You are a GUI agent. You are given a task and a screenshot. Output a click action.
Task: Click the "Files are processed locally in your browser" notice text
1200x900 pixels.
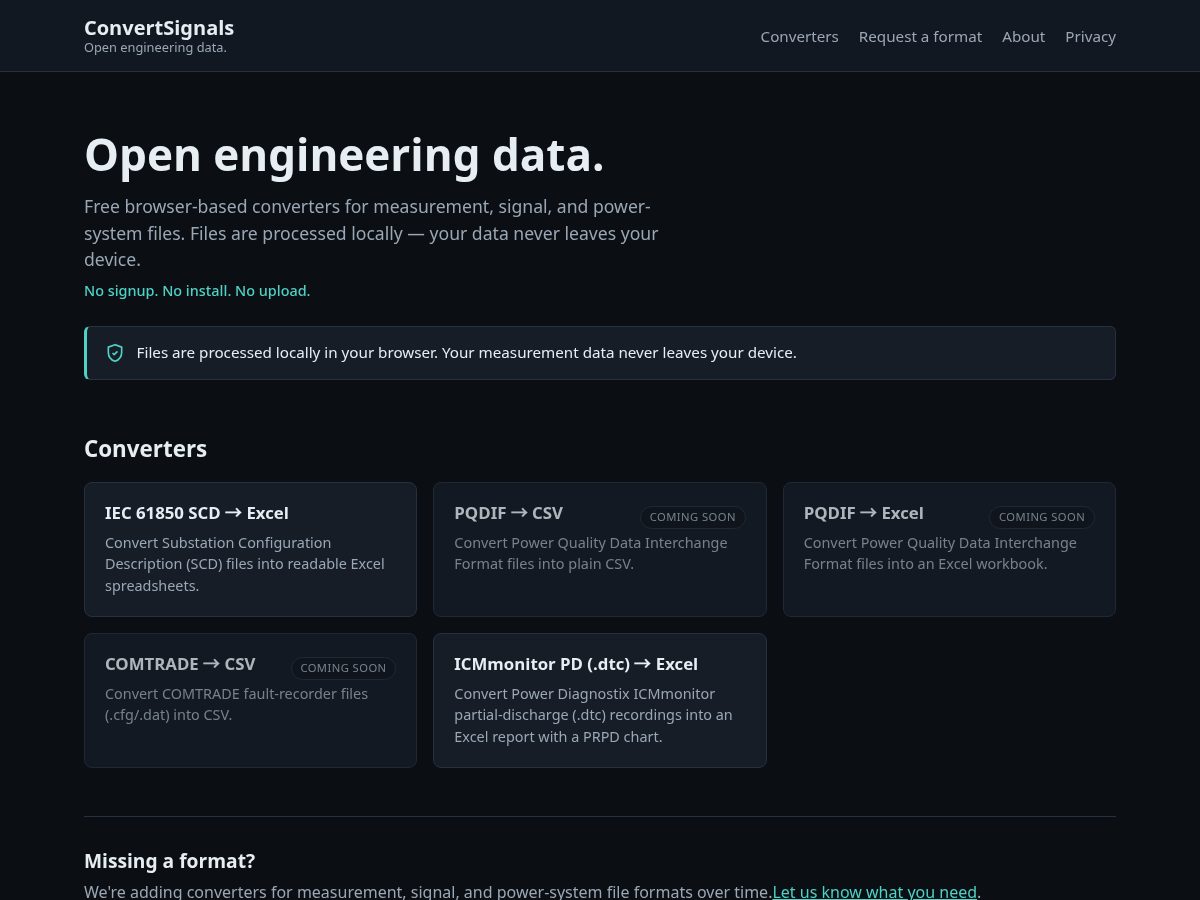coord(466,353)
